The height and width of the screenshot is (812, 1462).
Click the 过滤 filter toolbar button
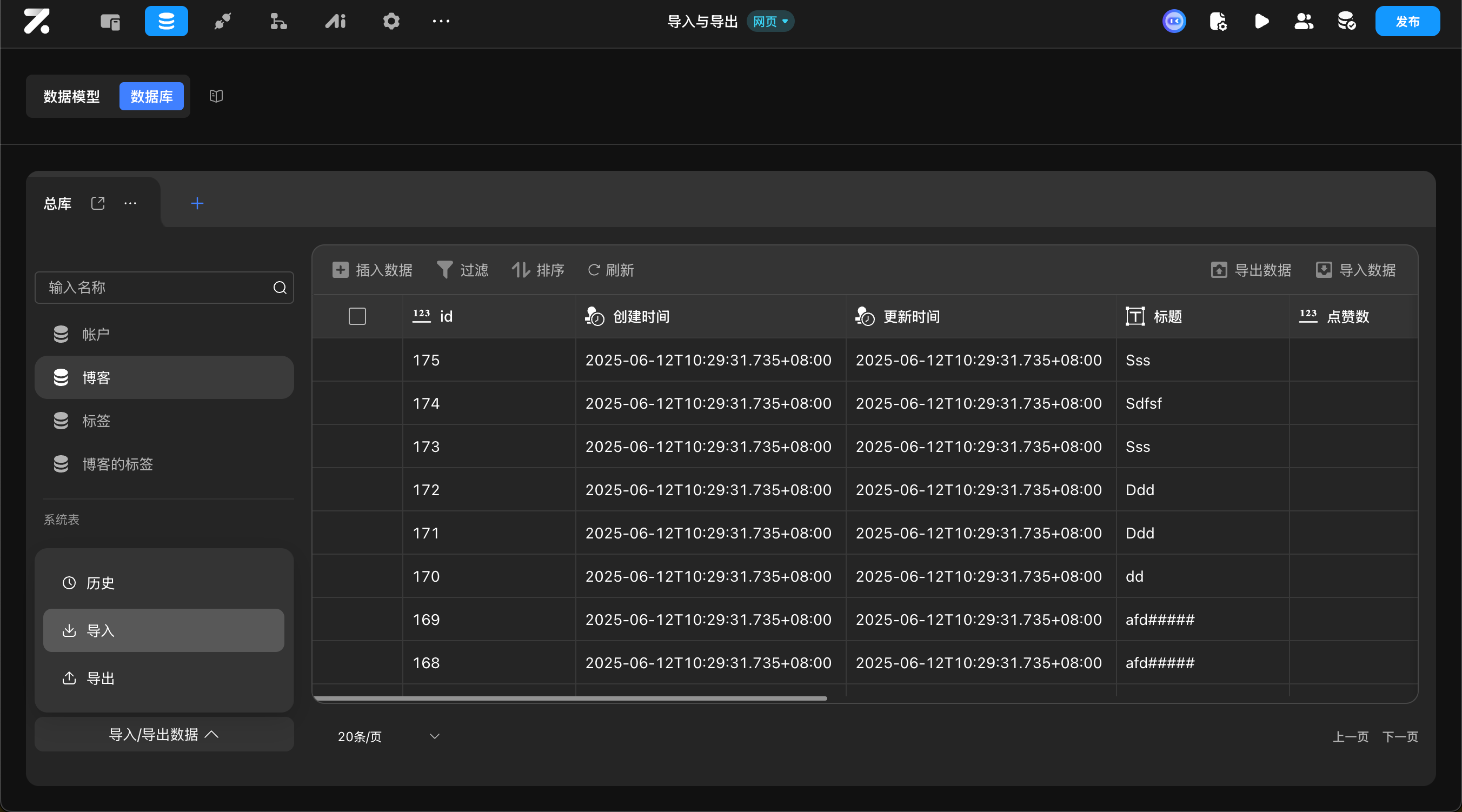tap(462, 270)
